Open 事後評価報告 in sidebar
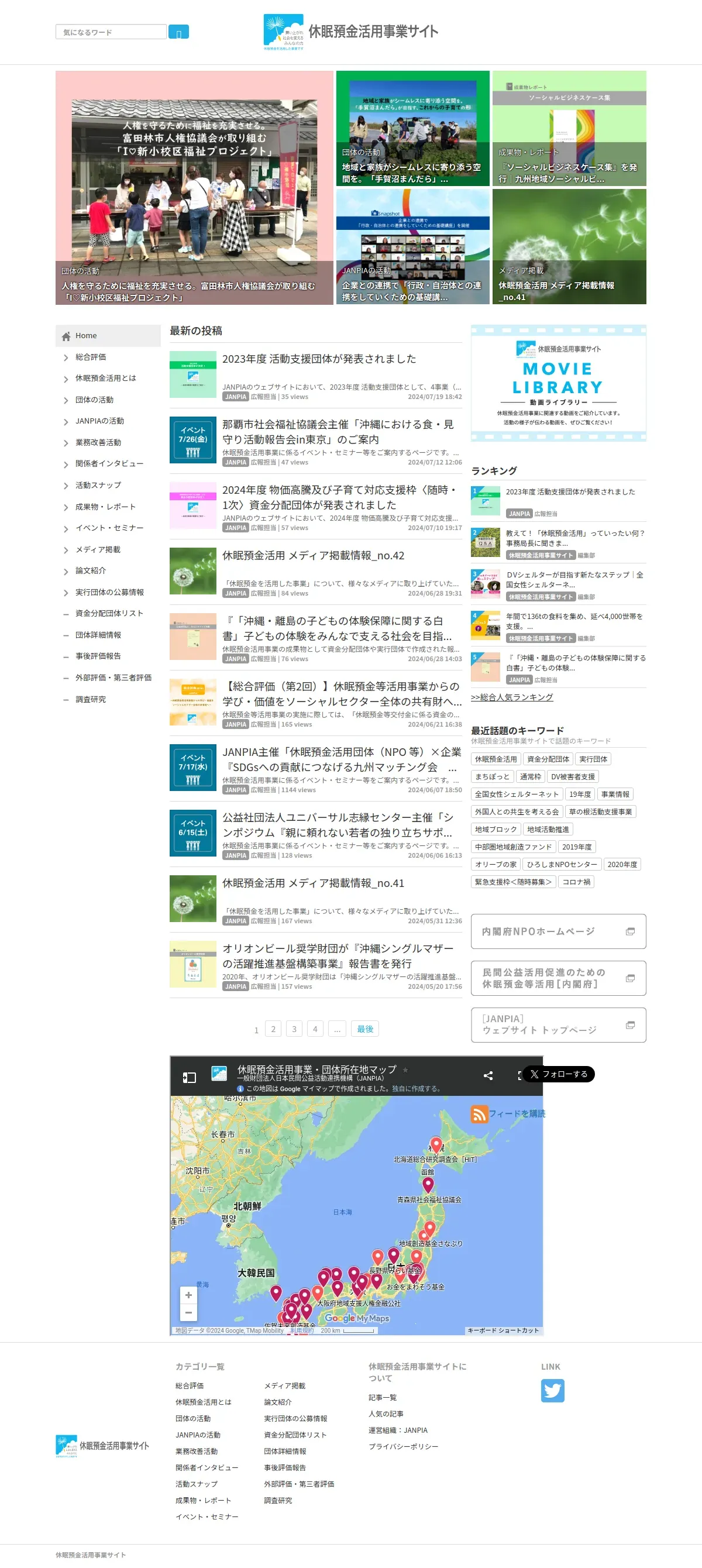The width and height of the screenshot is (702, 1568). (98, 656)
